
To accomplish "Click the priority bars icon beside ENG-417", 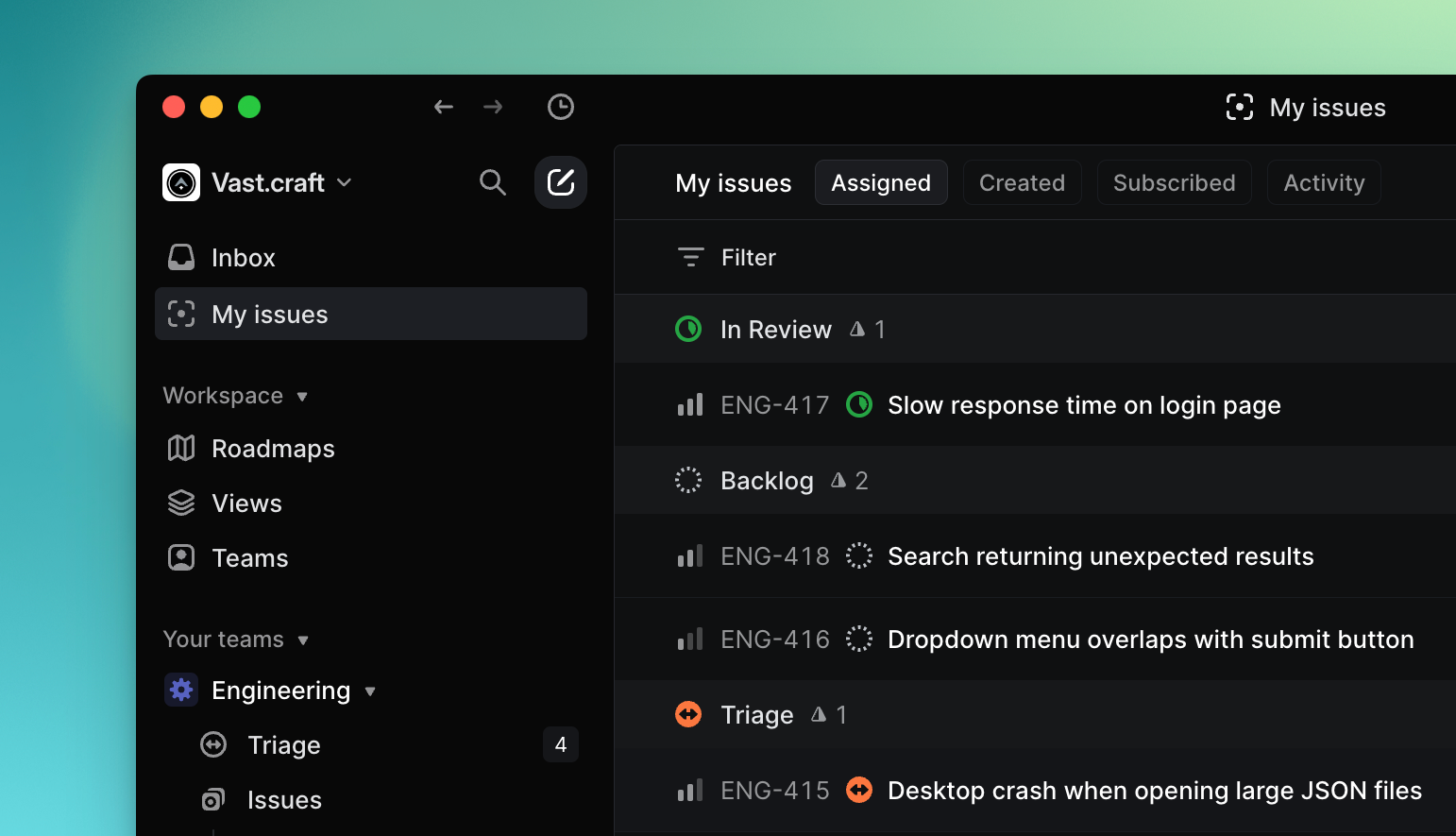I will 689,404.
